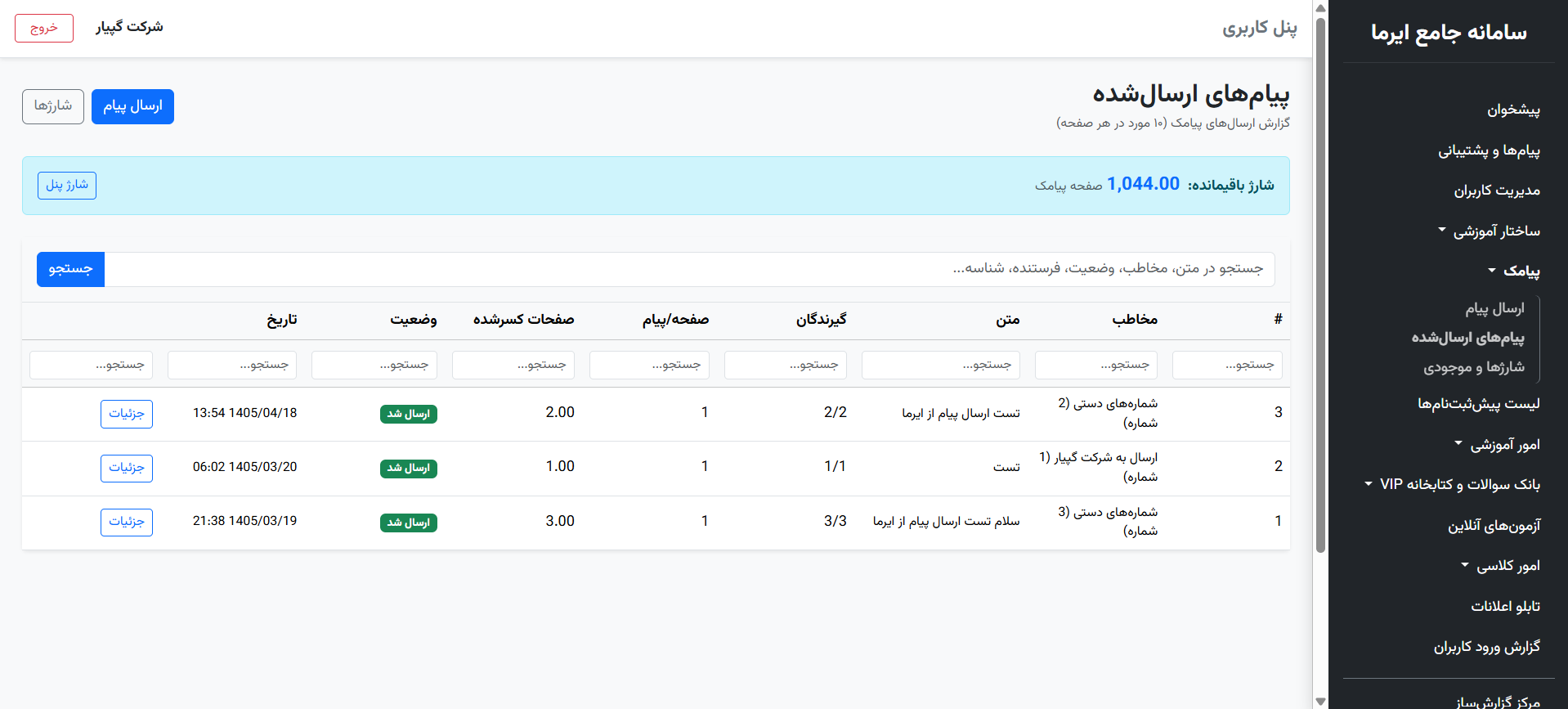Expand امور آموزشی sidebar menu

pyautogui.click(x=1497, y=445)
